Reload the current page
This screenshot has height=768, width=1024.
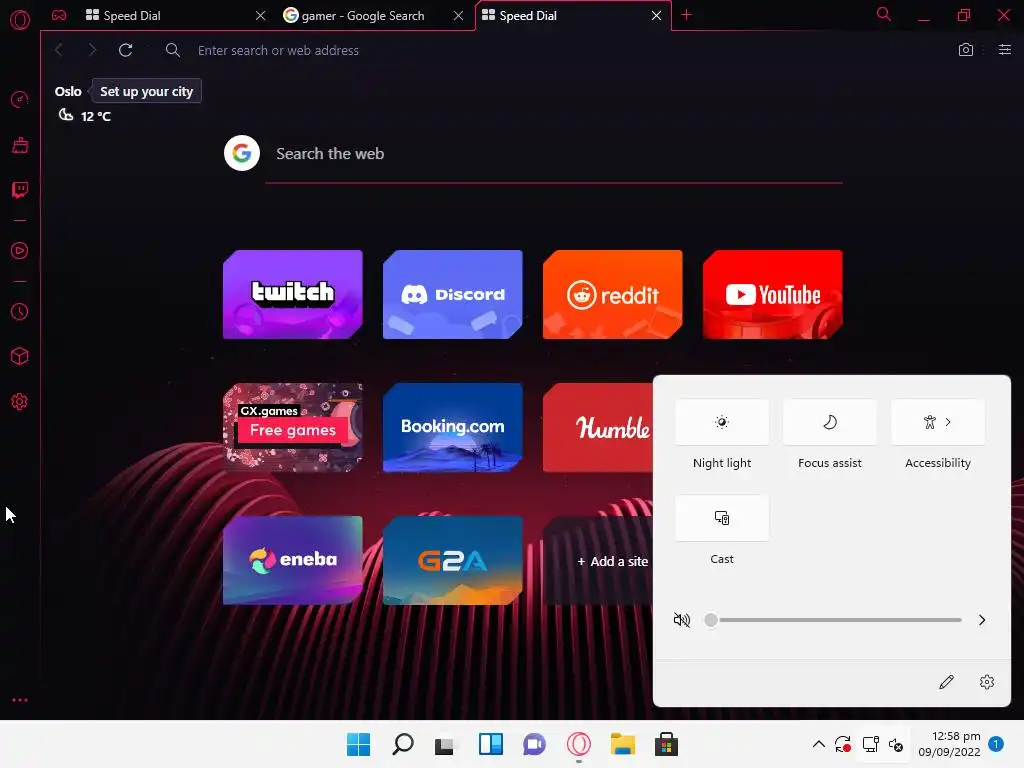click(x=125, y=50)
